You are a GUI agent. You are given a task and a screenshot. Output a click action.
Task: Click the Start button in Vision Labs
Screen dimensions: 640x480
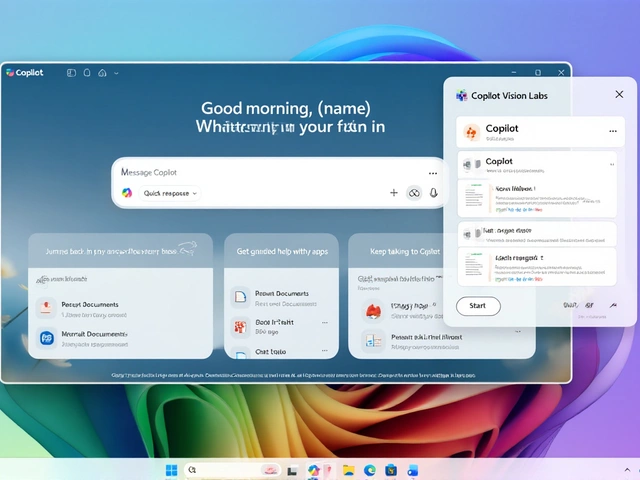tap(478, 306)
